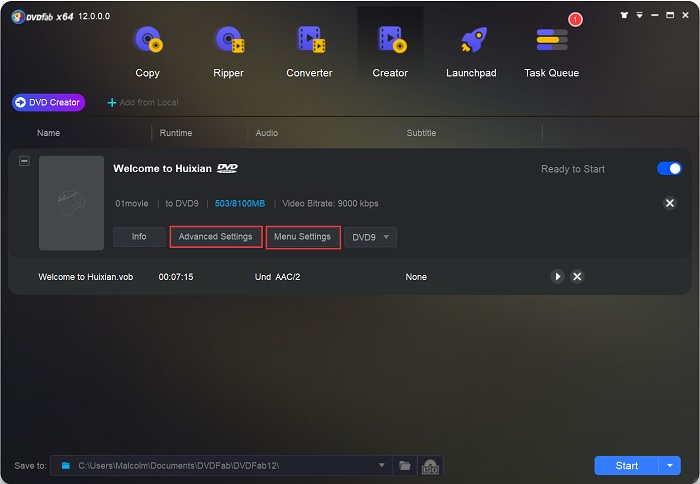This screenshot has height=484, width=700.
Task: Click the Audio column header
Action: [267, 133]
